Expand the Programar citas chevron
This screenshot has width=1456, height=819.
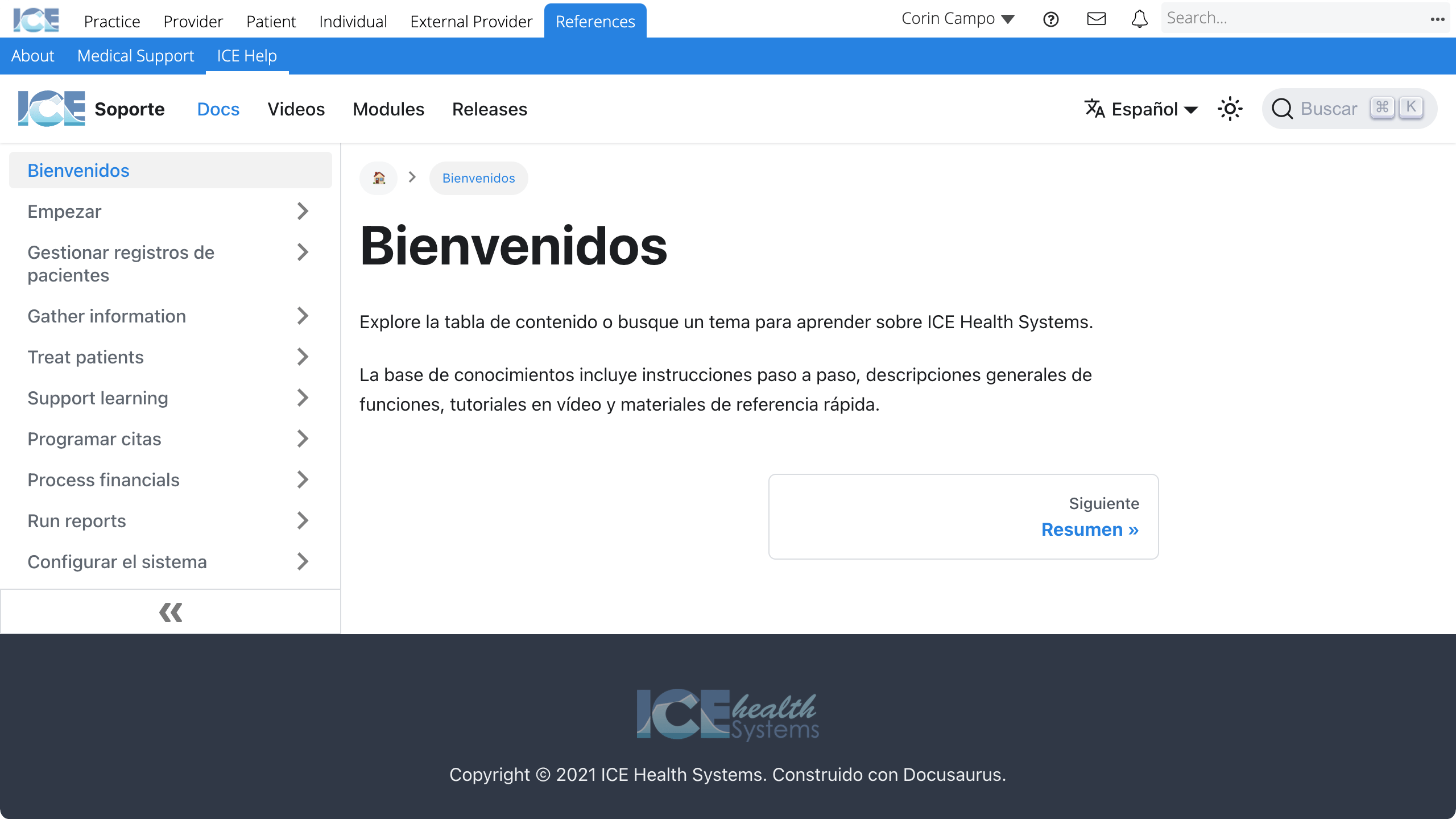(303, 439)
